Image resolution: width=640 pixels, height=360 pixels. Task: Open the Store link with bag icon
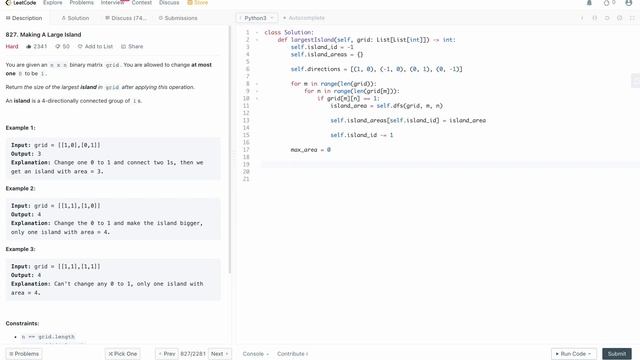(x=198, y=2)
